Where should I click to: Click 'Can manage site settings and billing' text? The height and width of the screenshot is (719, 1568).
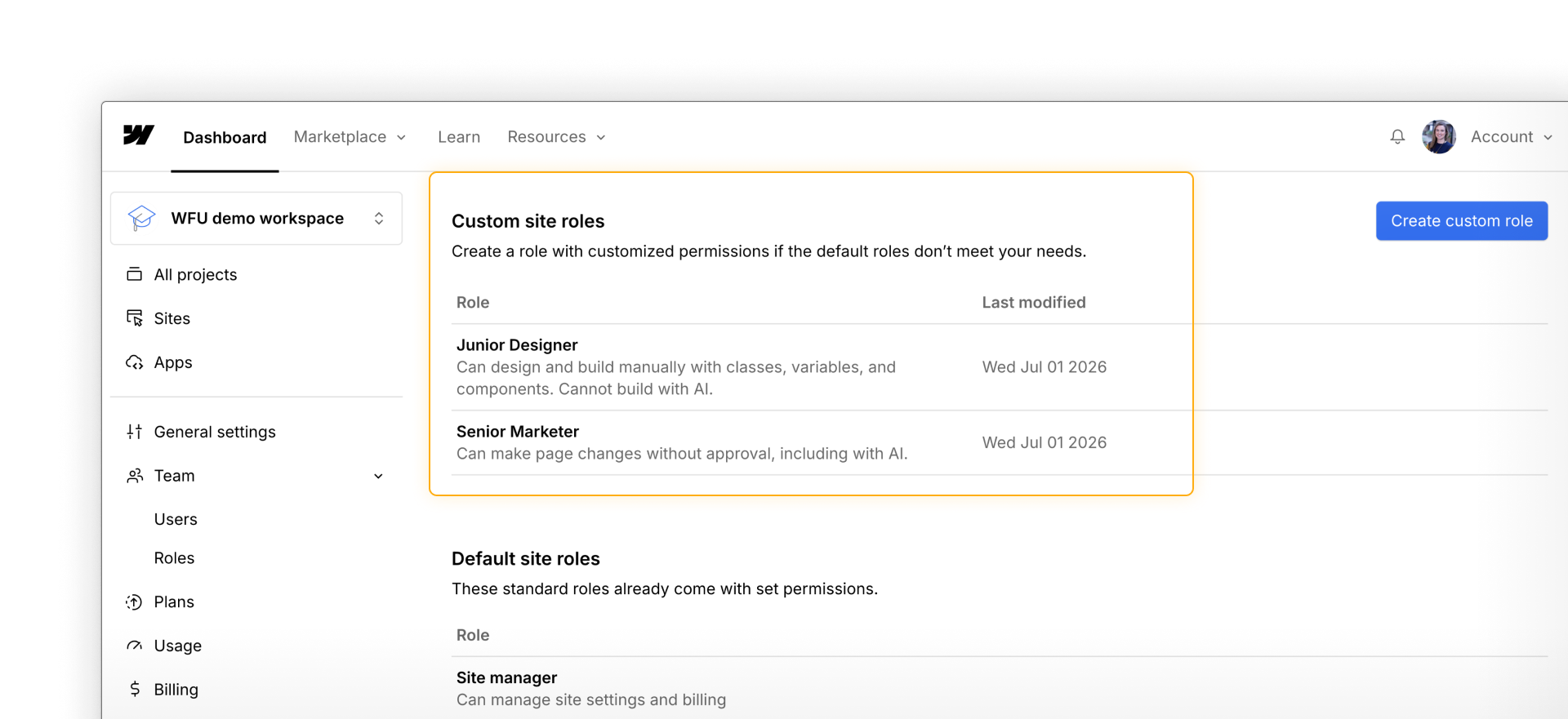(x=591, y=700)
